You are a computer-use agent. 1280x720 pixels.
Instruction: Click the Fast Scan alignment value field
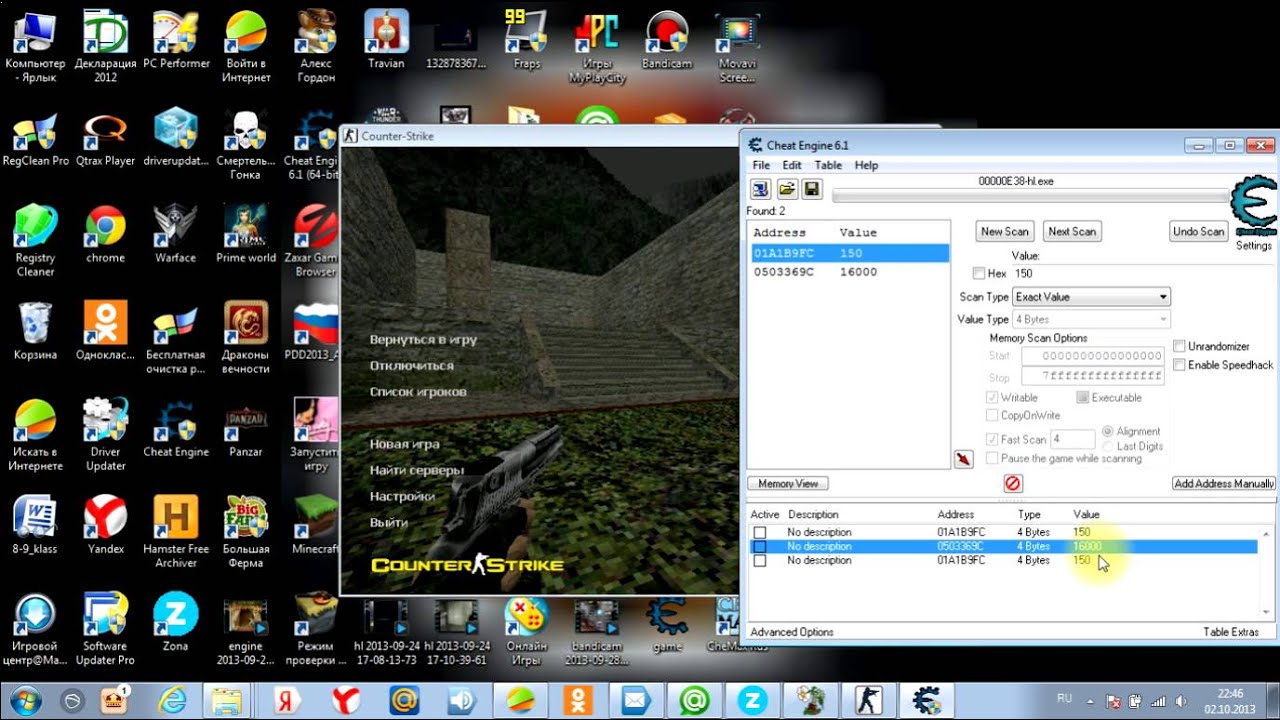pos(1072,439)
